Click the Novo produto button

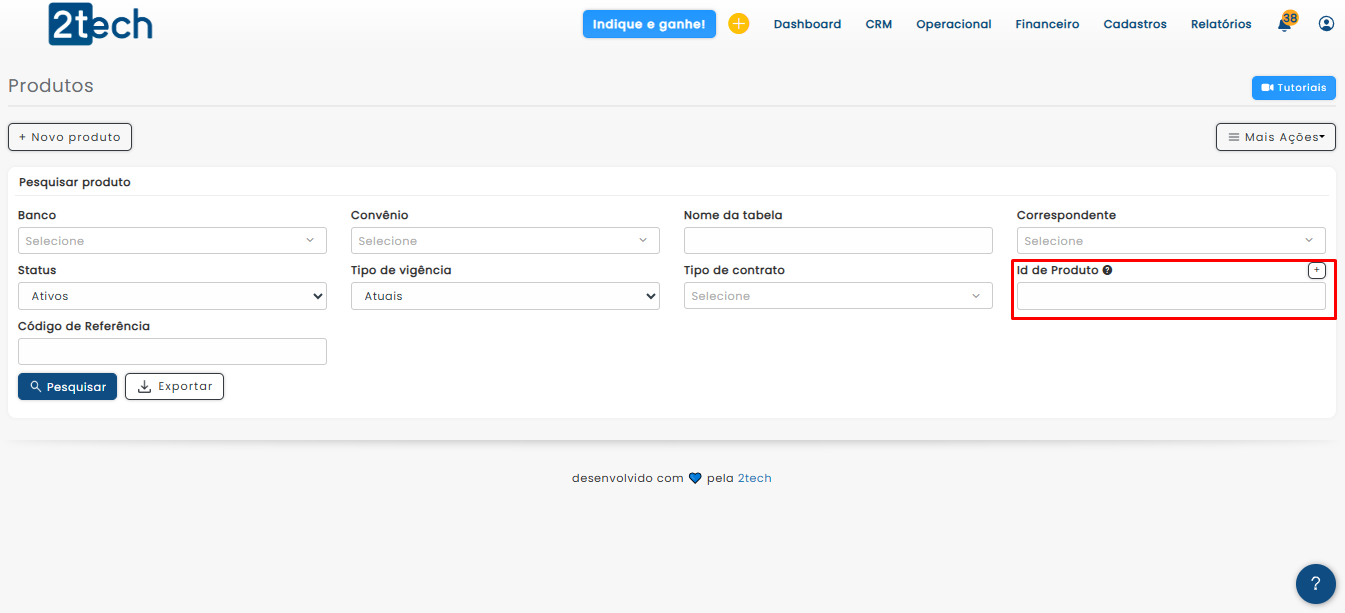(70, 137)
